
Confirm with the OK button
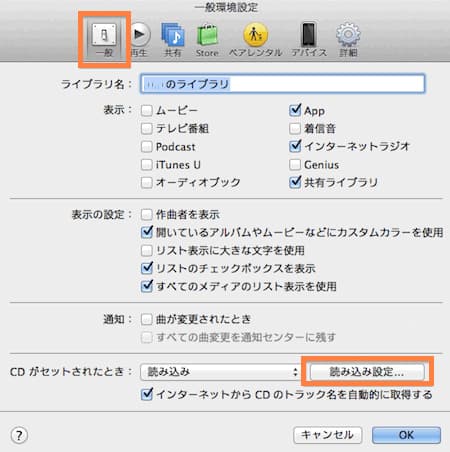406,435
